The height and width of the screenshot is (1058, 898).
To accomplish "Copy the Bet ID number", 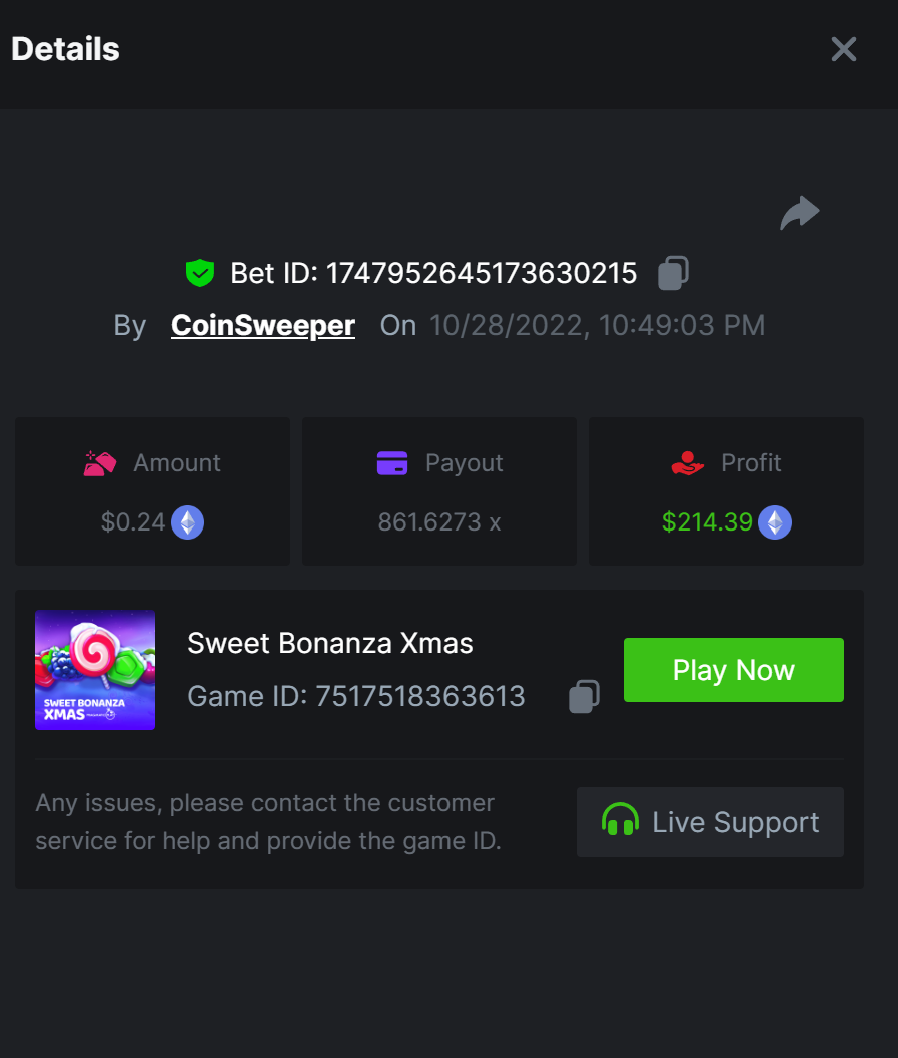I will [673, 273].
